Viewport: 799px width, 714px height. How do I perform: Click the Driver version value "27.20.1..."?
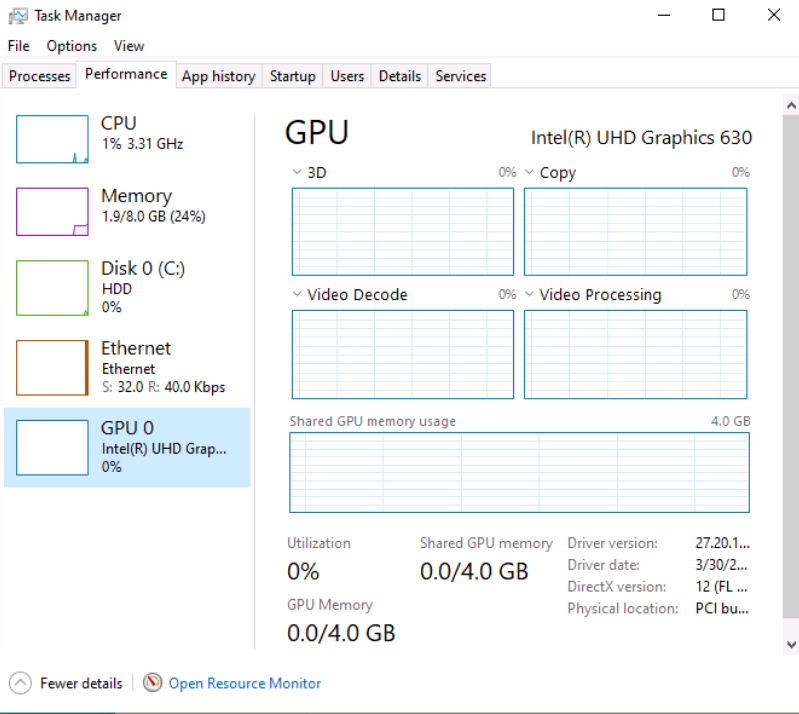pyautogui.click(x=722, y=543)
